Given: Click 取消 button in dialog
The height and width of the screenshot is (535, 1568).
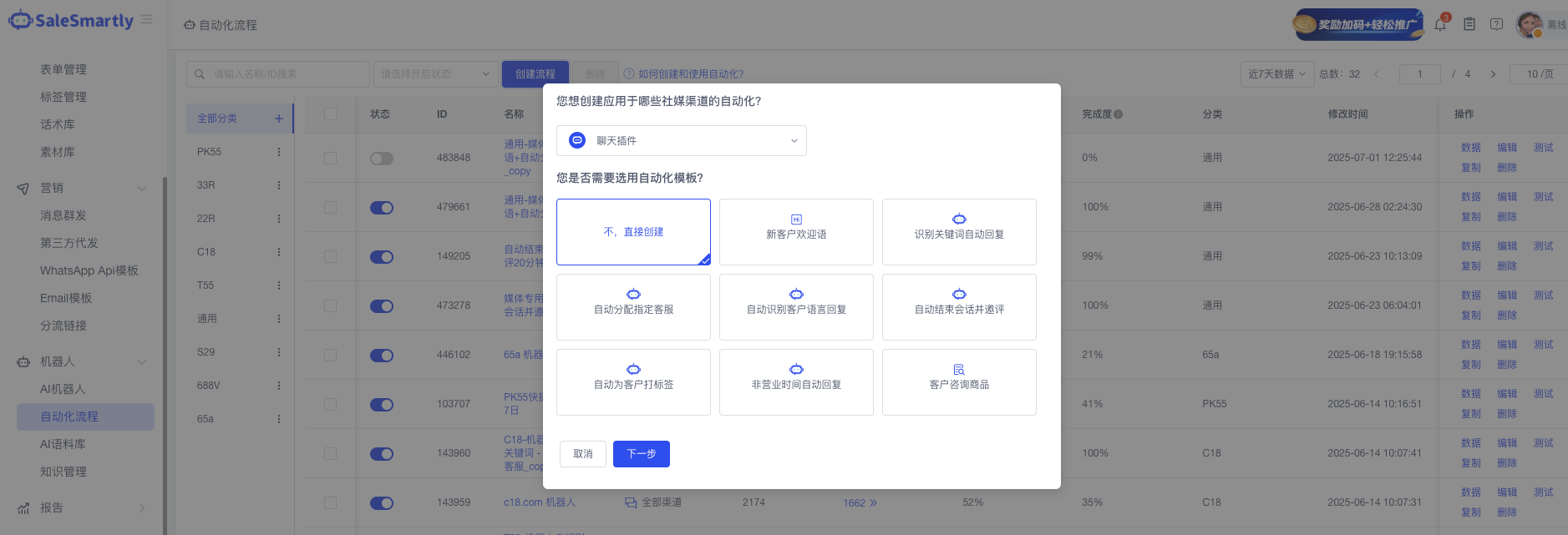Looking at the screenshot, I should [x=583, y=454].
